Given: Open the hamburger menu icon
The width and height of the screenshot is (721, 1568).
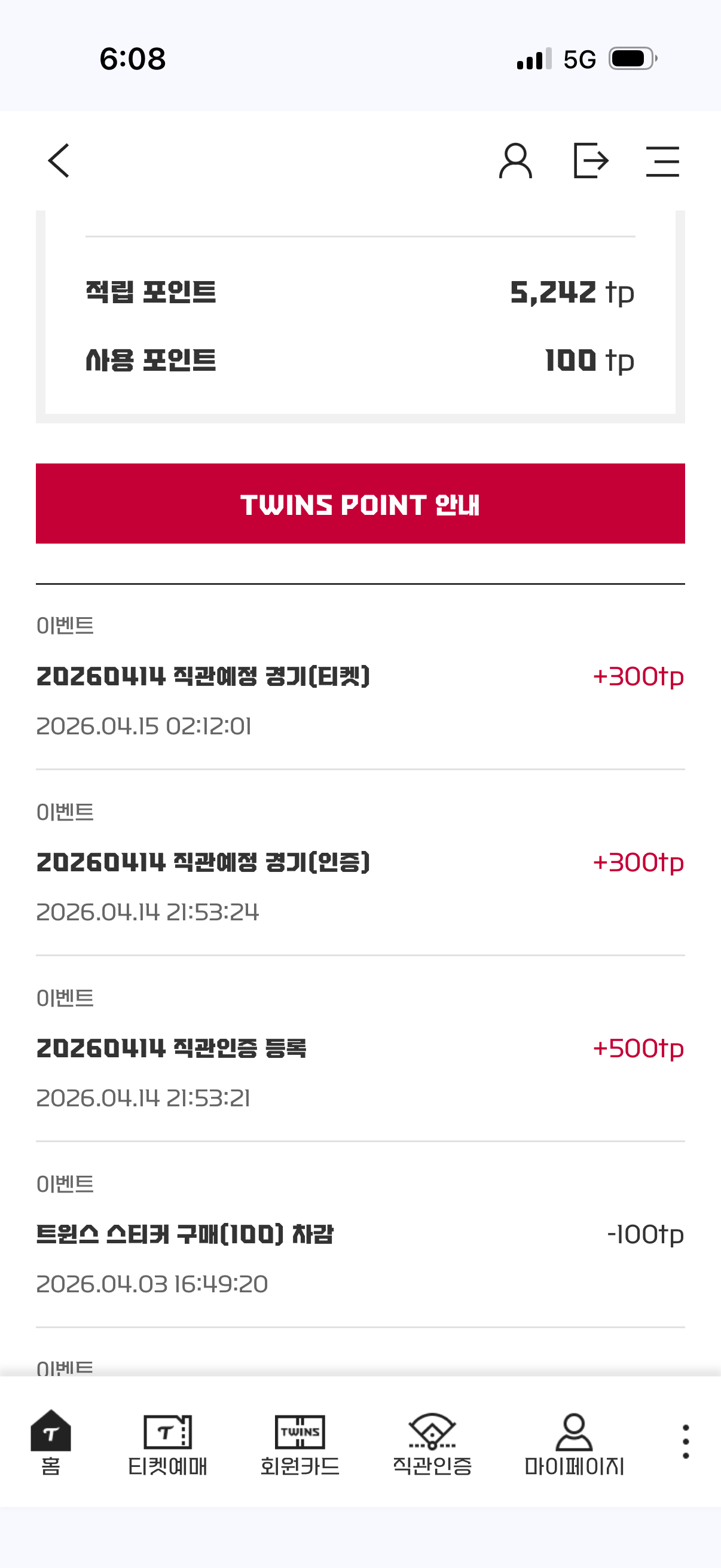Looking at the screenshot, I should pos(662,161).
